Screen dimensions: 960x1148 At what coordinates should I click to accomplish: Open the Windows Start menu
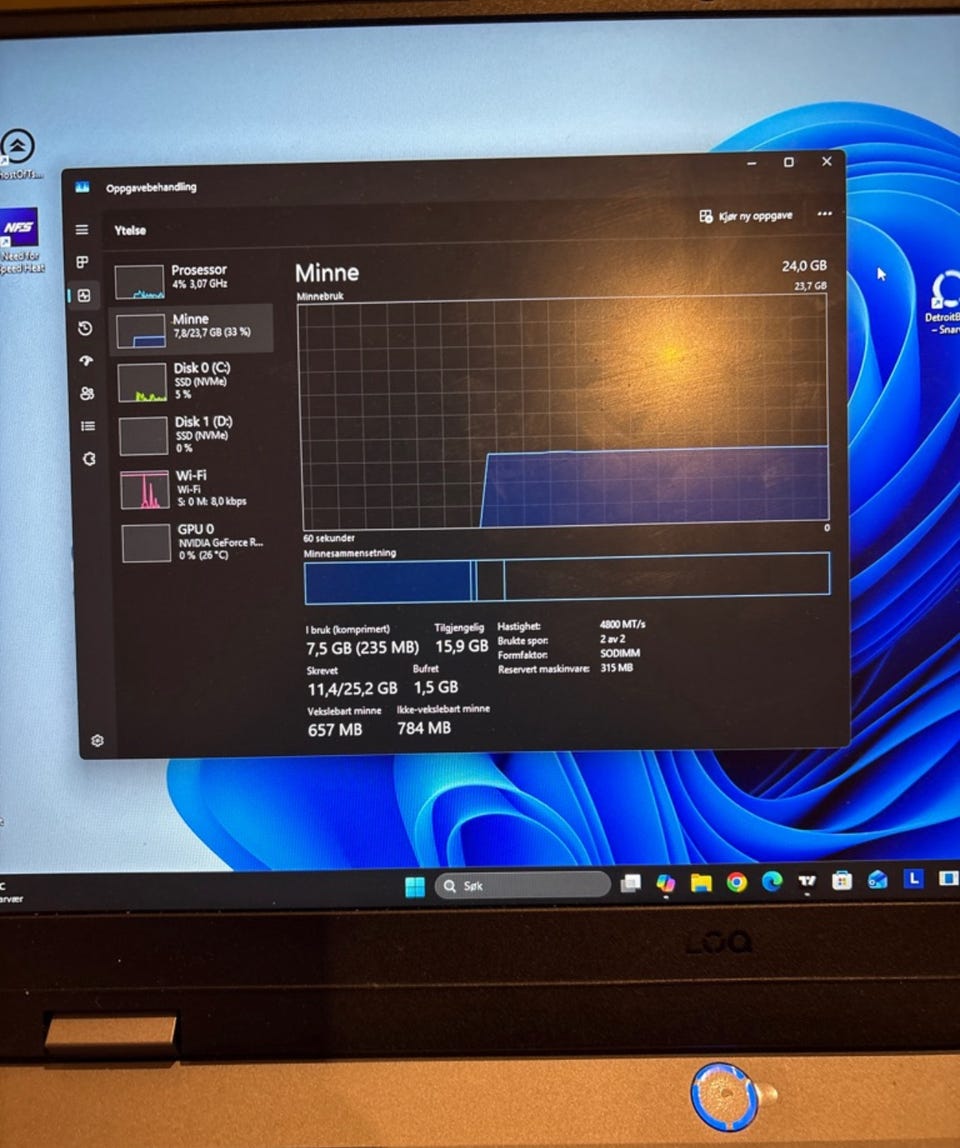tap(414, 887)
